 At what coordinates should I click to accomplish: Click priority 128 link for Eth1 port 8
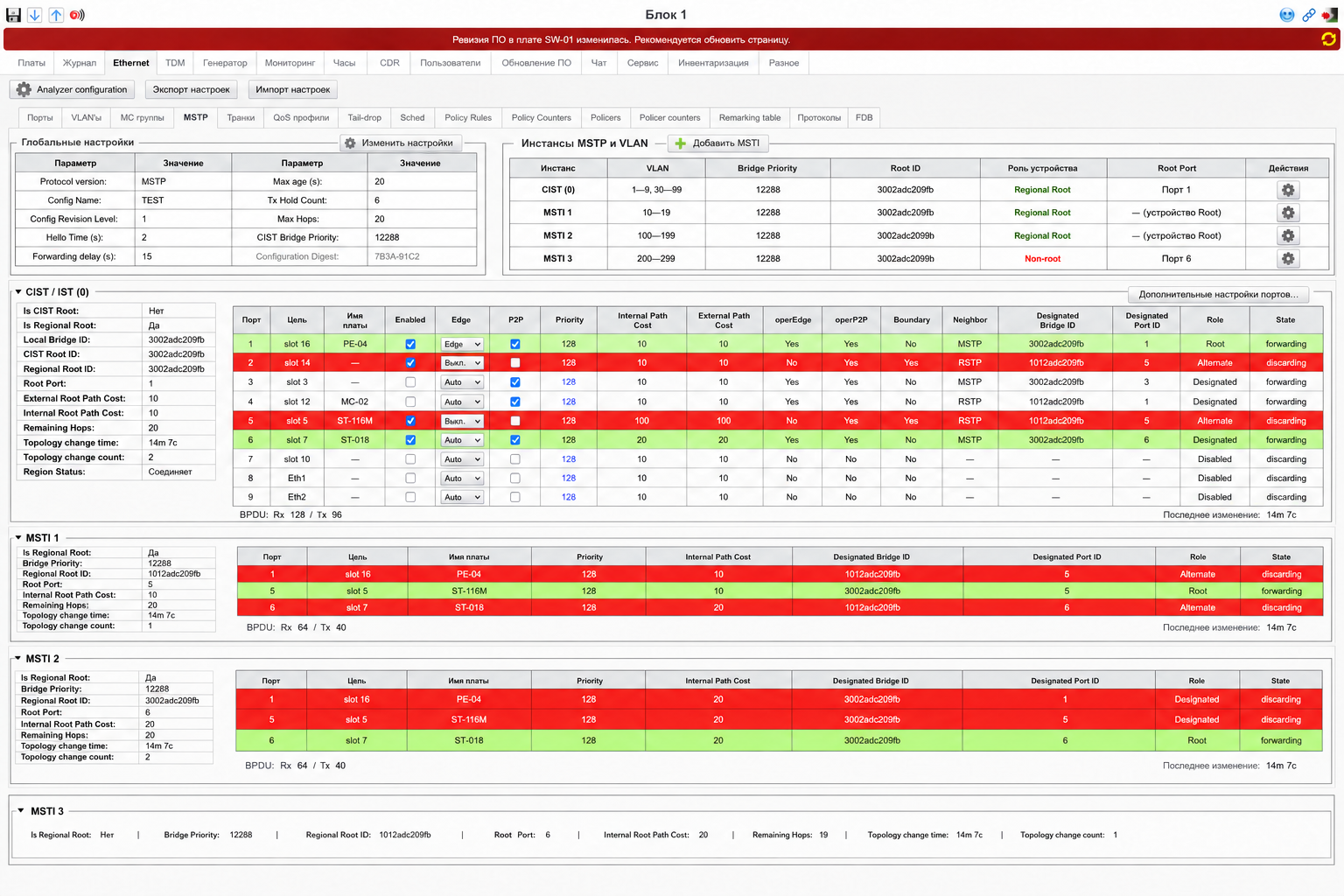[569, 478]
